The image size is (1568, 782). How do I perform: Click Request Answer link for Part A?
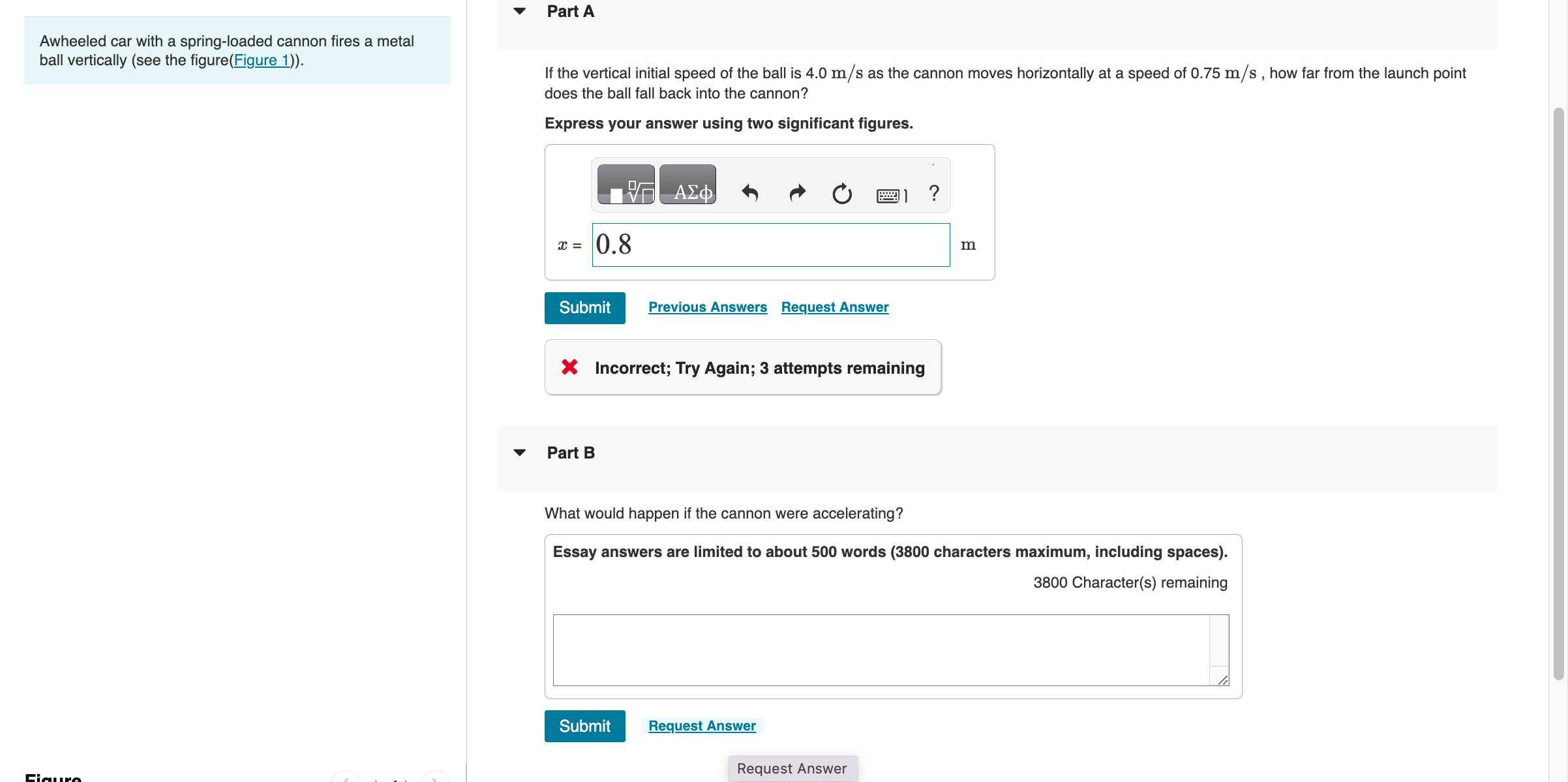834,307
